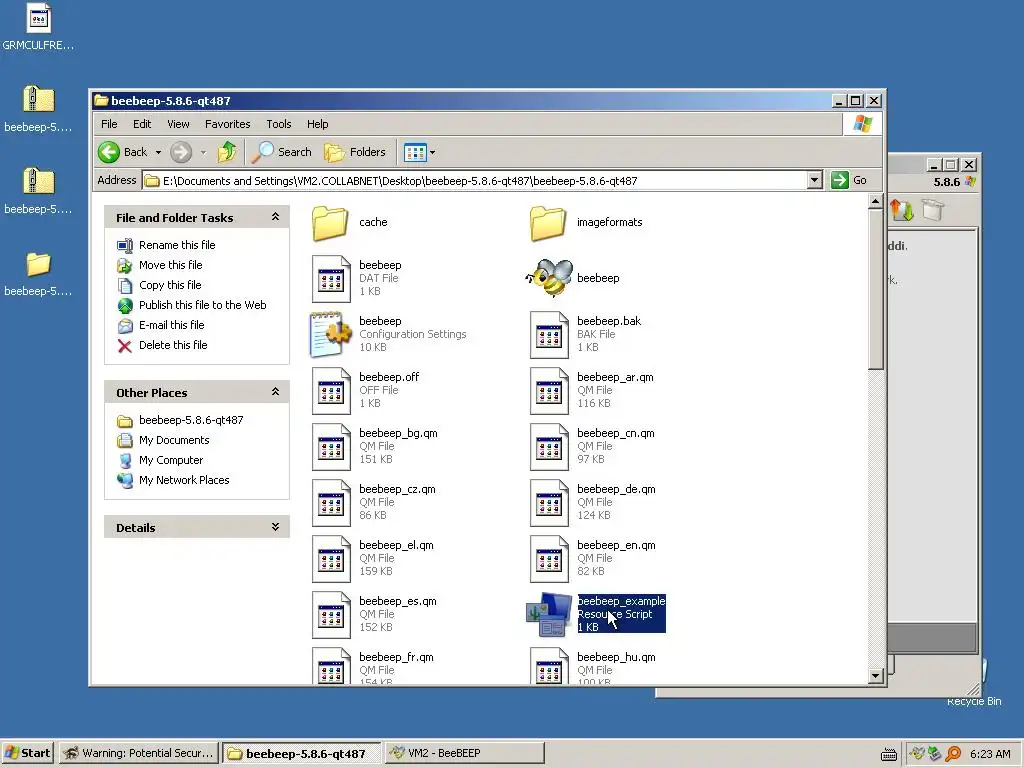
Task: Select the beebeep_ar.qm file icon
Action: (549, 391)
